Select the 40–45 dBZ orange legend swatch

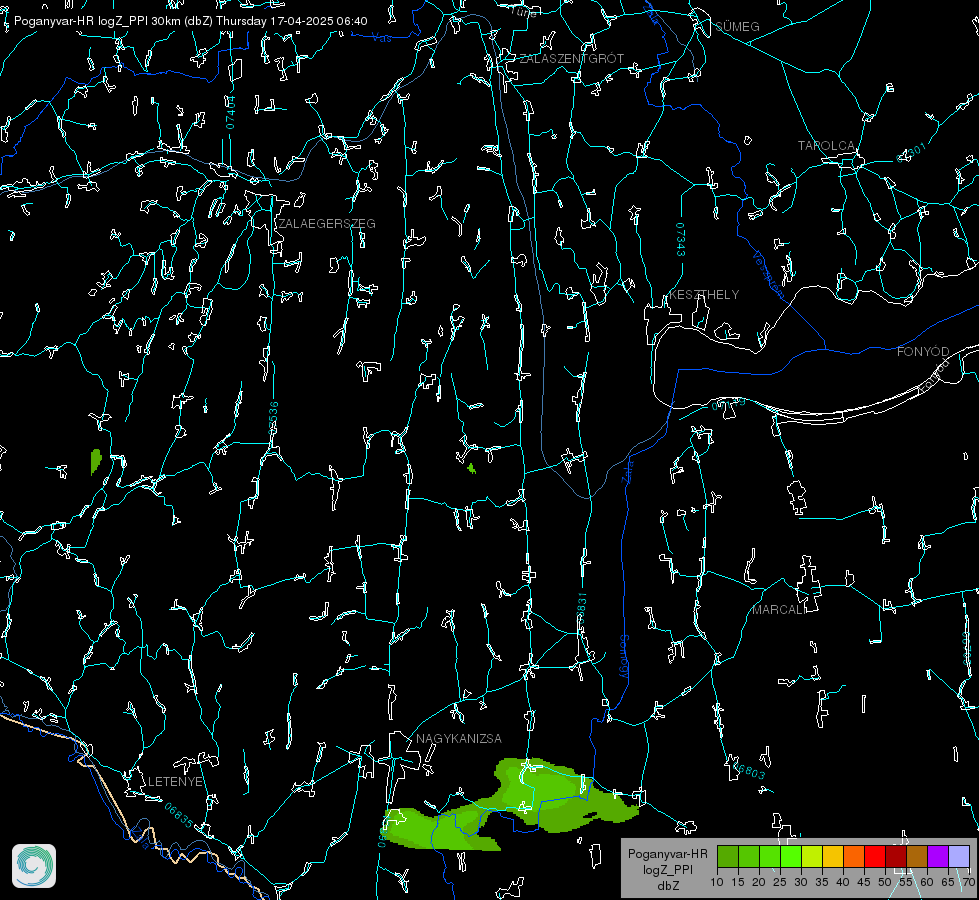tap(854, 856)
